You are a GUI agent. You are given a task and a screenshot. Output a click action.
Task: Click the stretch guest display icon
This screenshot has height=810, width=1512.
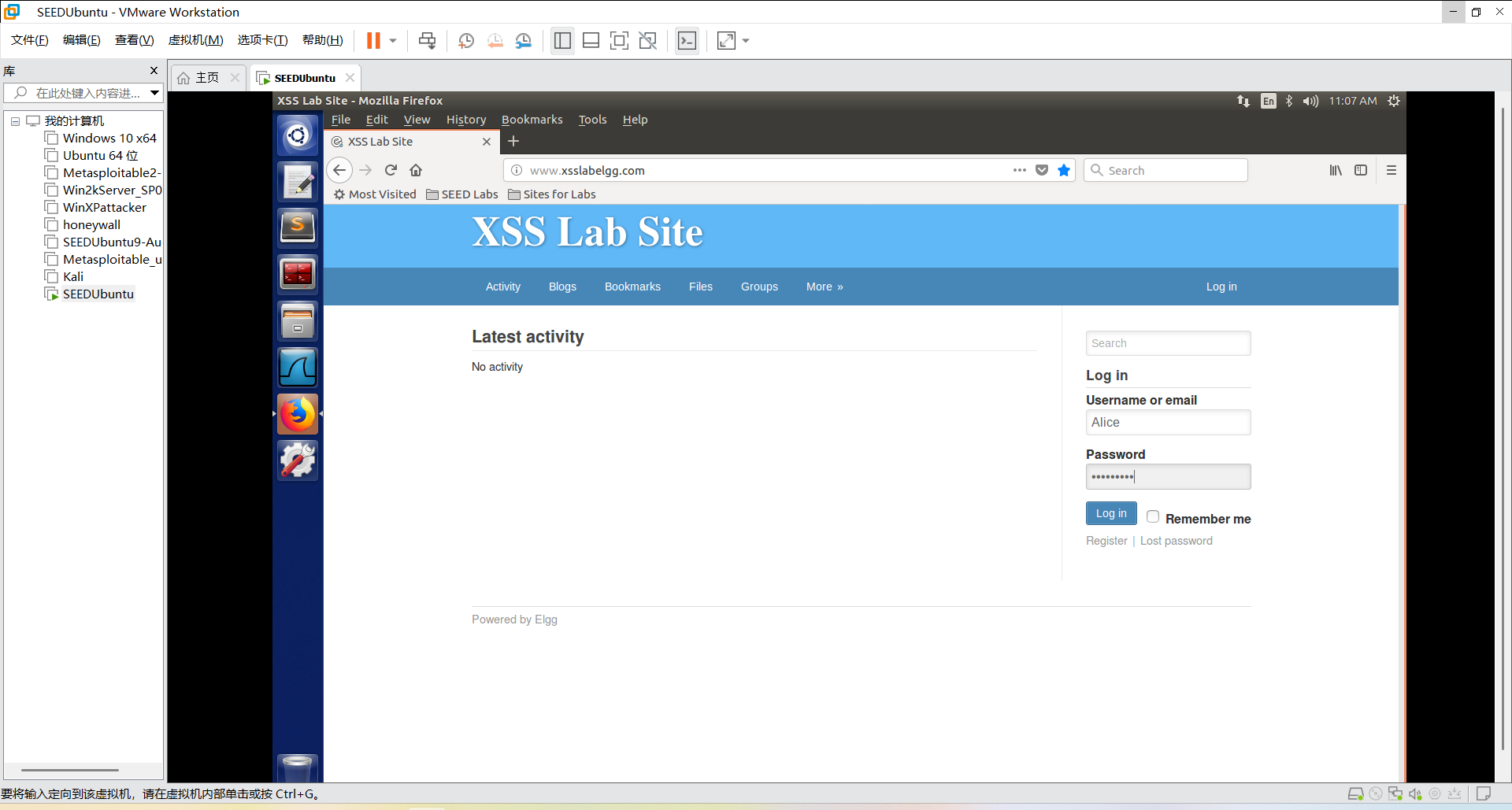726,41
